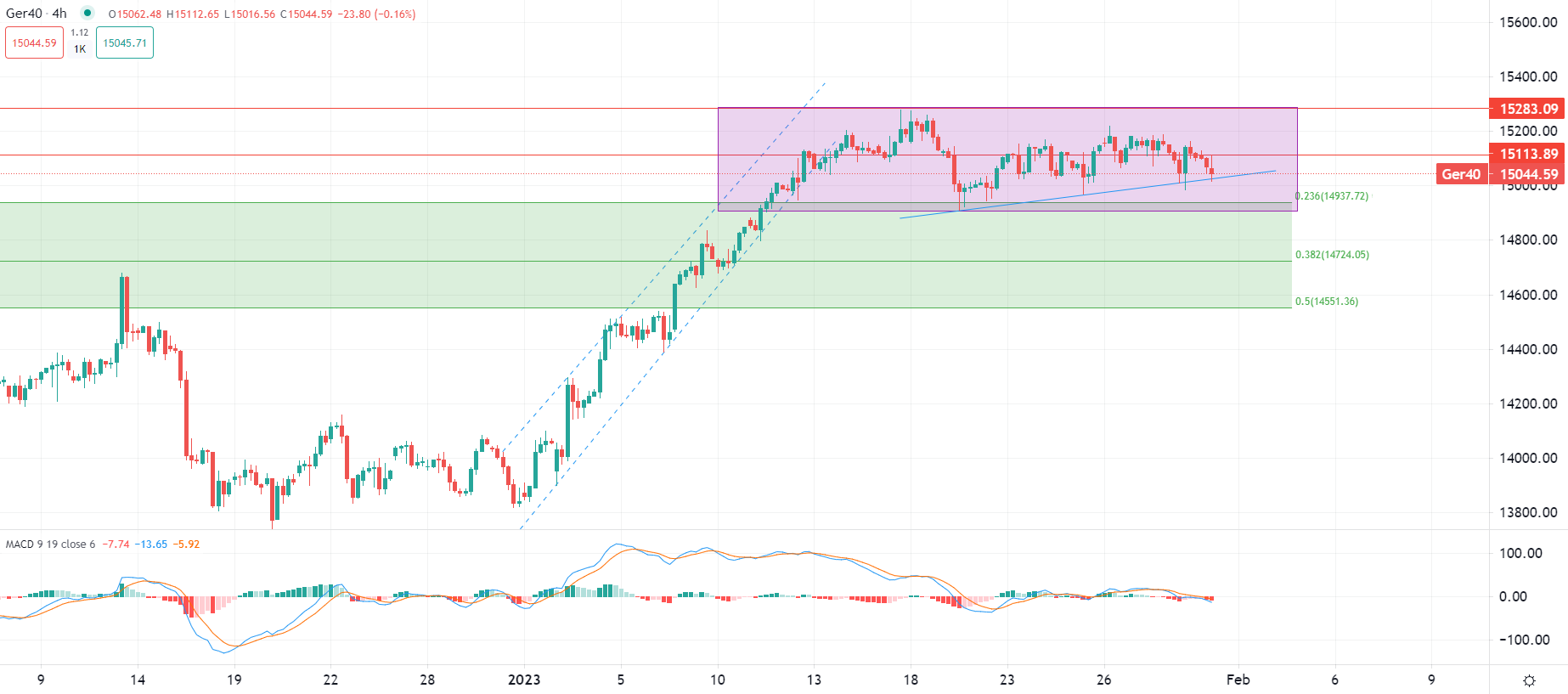Open the Ger40 symbol title
1568x694 pixels.
(37, 14)
